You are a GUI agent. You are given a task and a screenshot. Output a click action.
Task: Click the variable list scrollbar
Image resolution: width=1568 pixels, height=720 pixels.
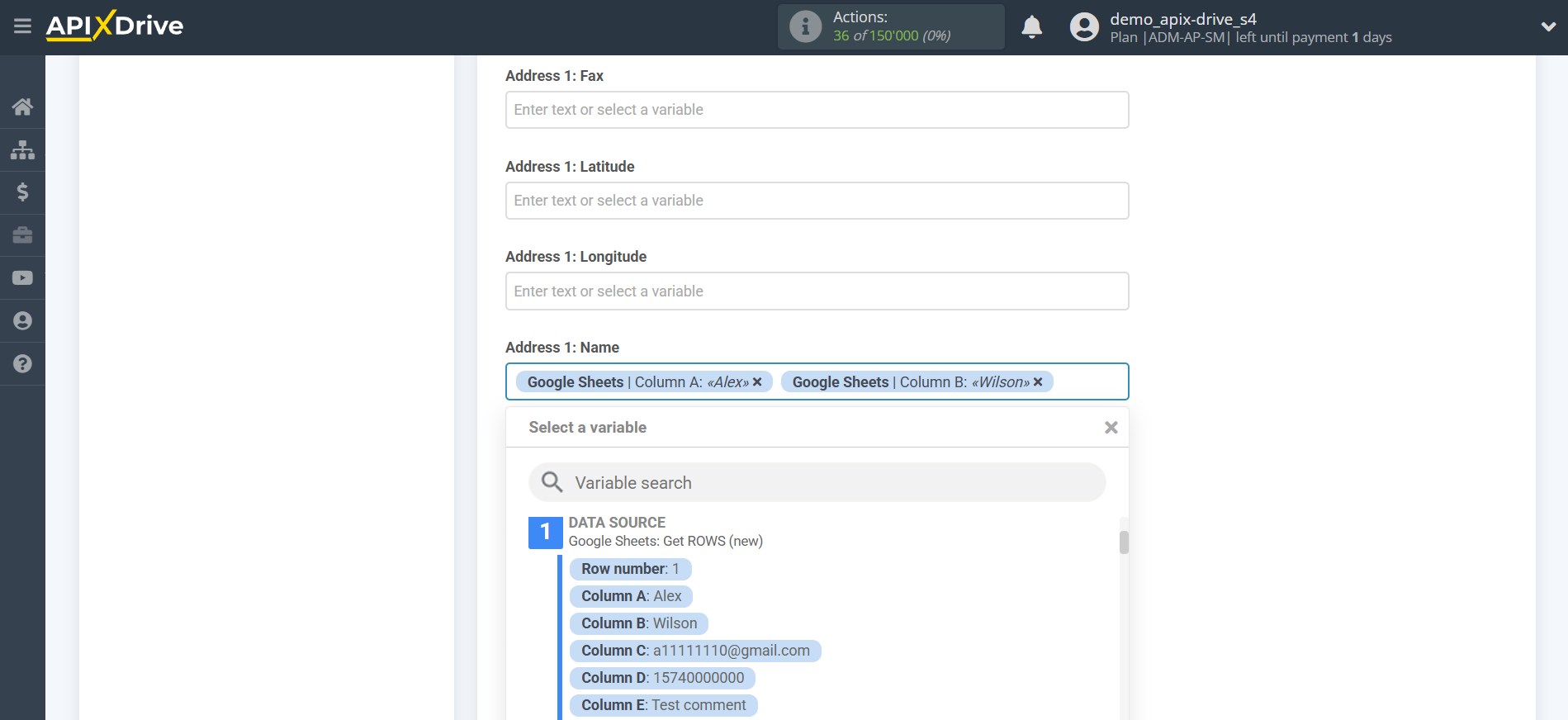1124,542
